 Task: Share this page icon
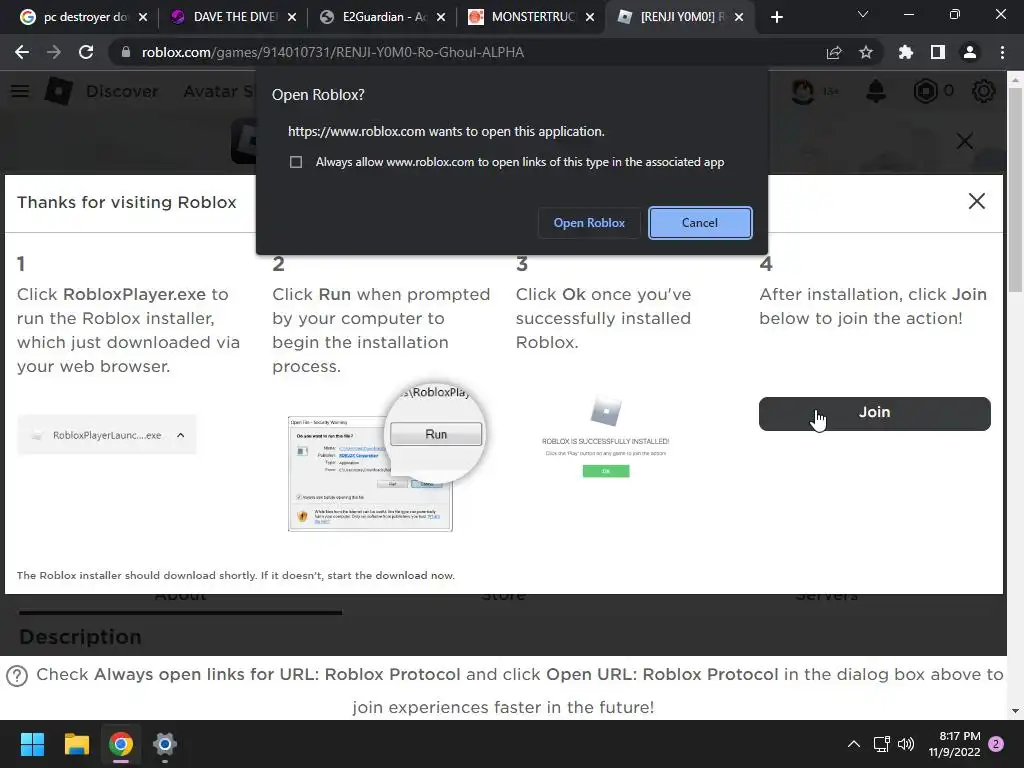pyautogui.click(x=834, y=52)
